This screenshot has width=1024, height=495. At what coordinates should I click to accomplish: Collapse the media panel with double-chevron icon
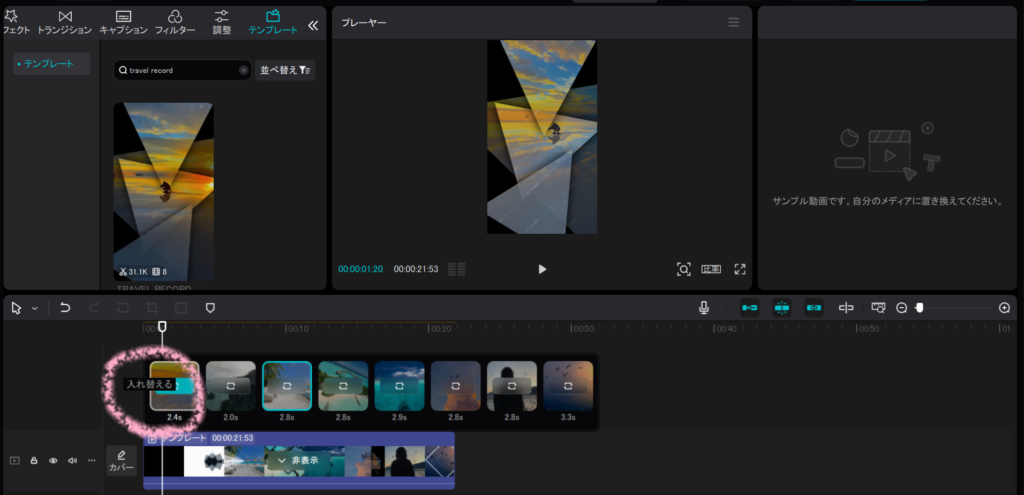click(x=313, y=25)
